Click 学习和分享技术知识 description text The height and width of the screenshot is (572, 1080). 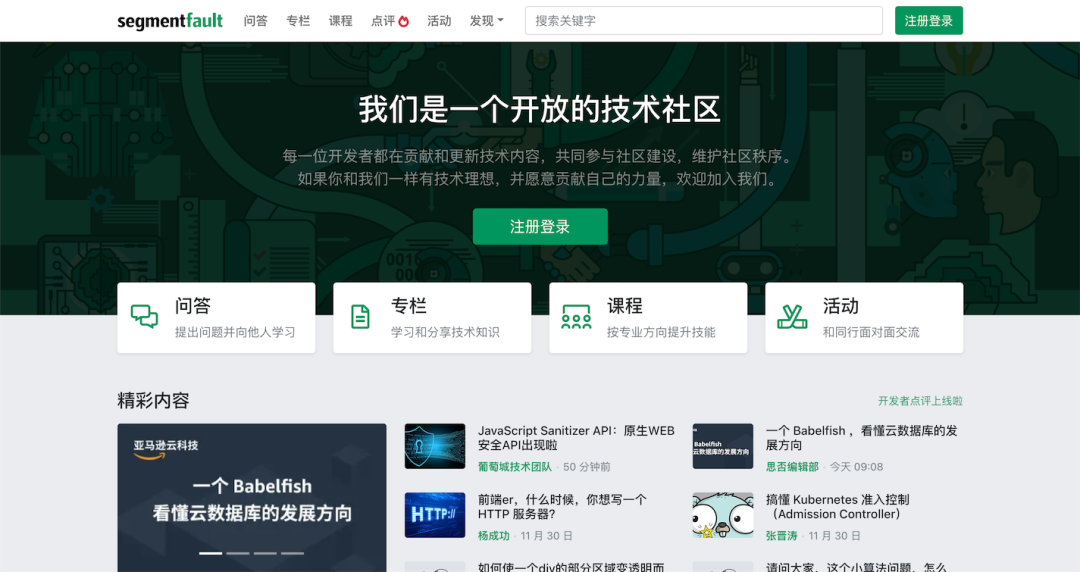pos(445,332)
